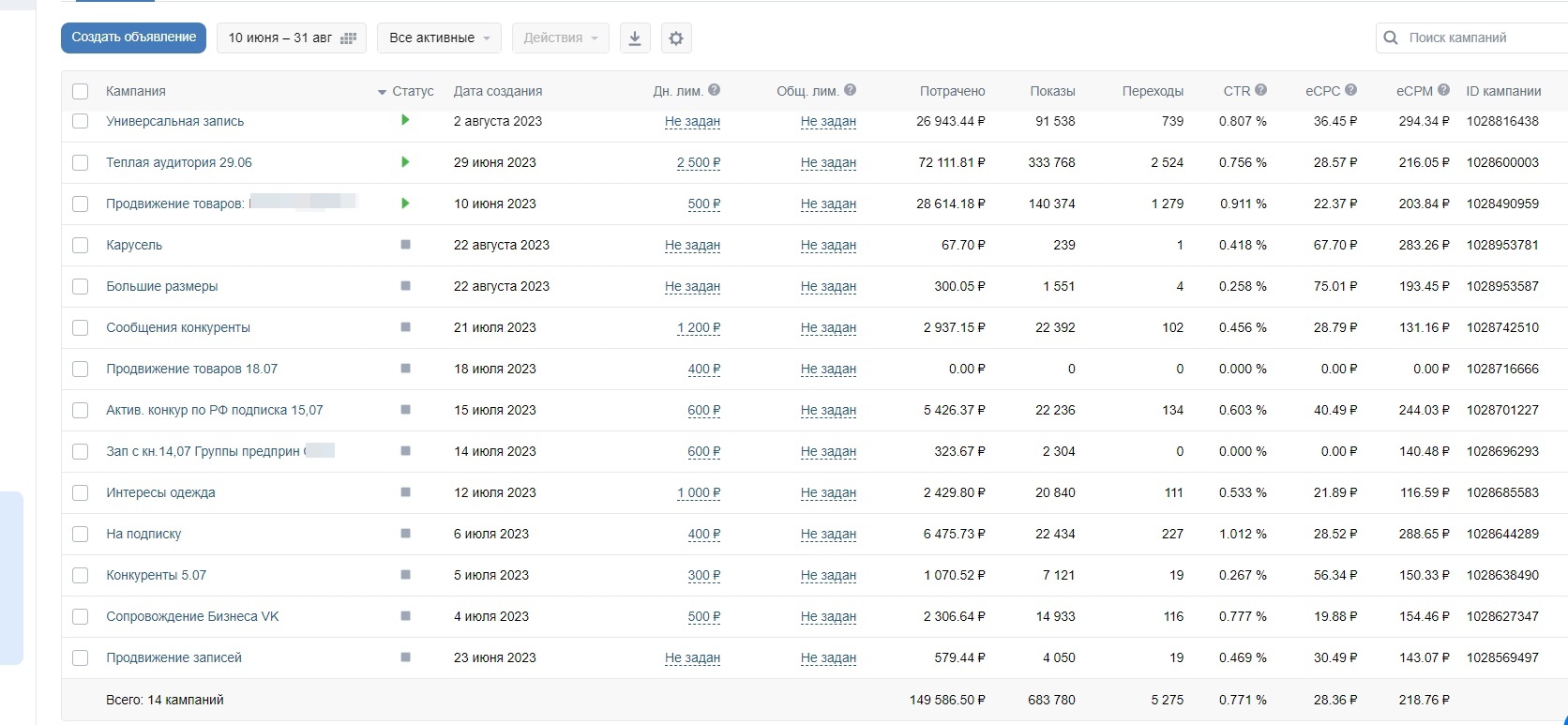Click impressions value 333 768
The width and height of the screenshot is (1568, 725).
(x=1051, y=162)
